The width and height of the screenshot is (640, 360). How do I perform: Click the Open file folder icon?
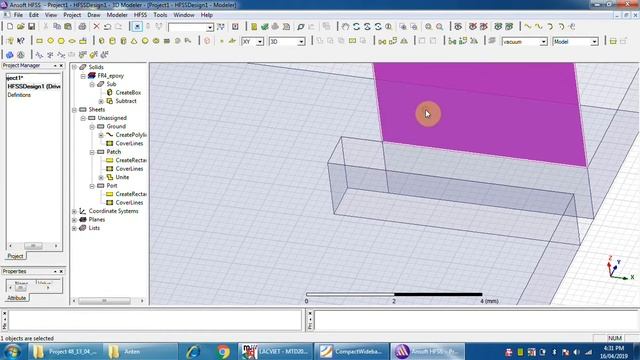20,27
